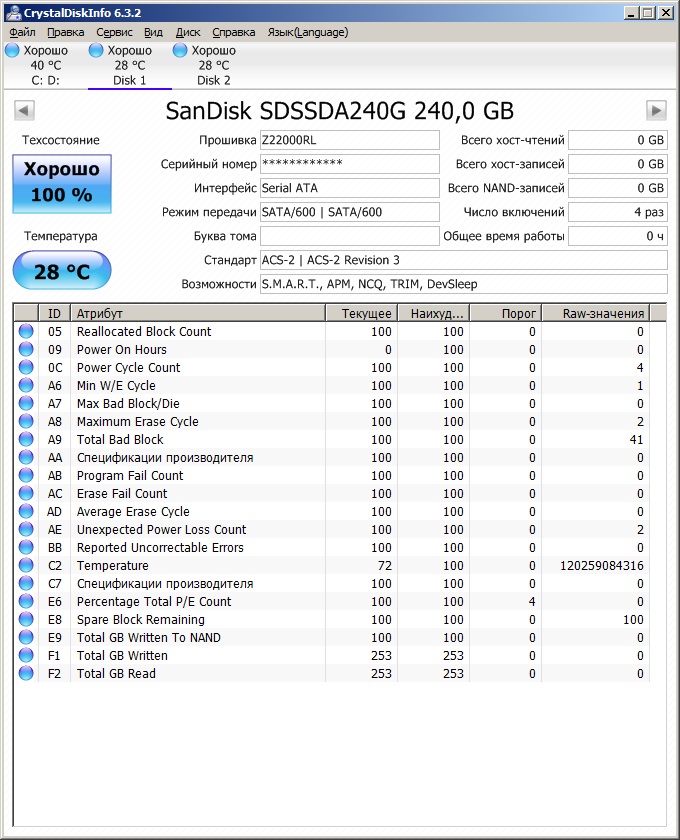Select the Total GB Read current value 253
680x840 pixels.
click(x=381, y=674)
